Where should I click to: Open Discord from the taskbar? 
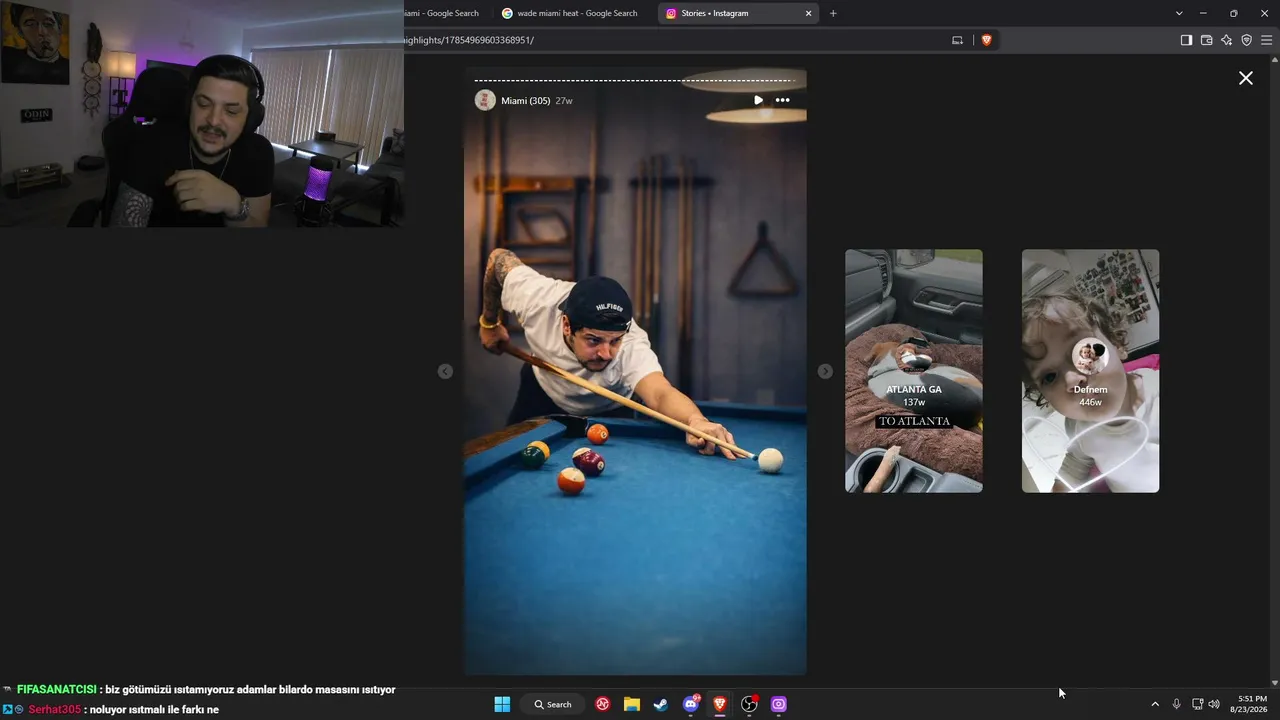tap(691, 704)
